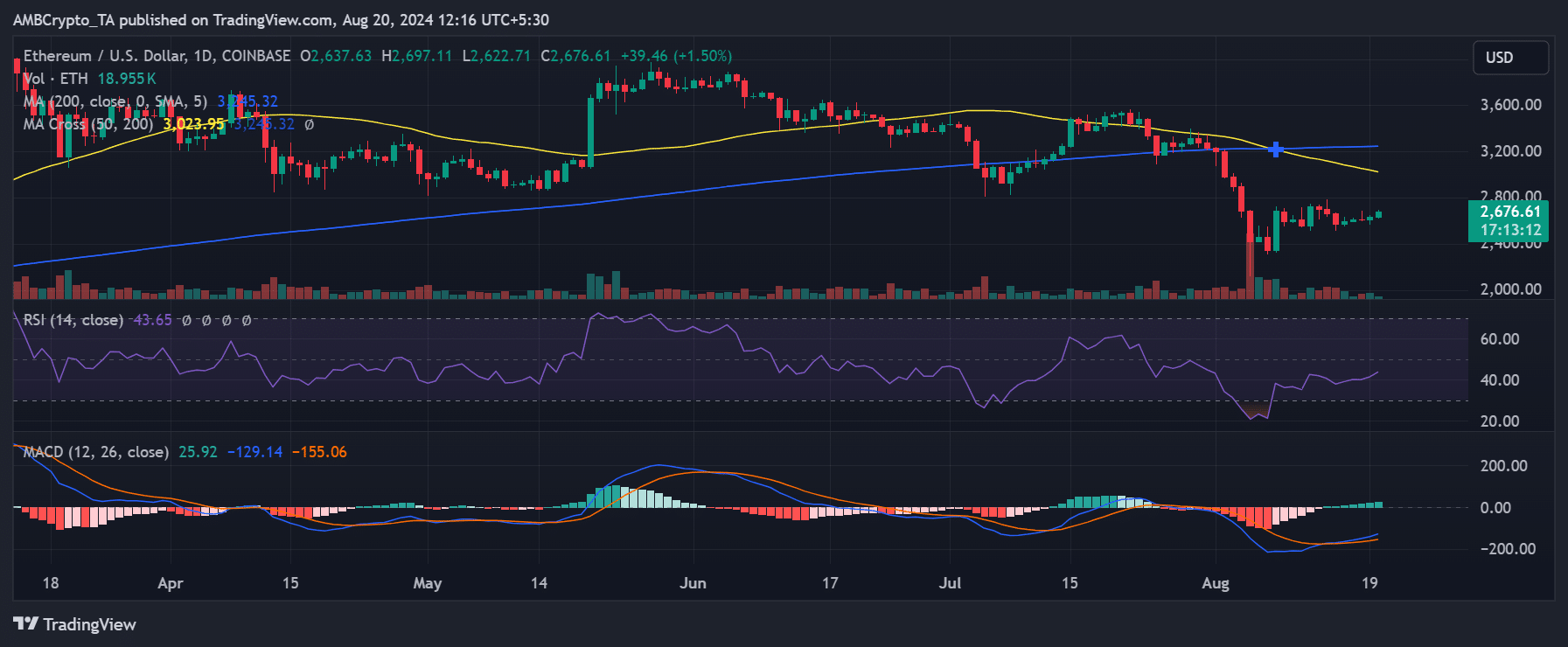Click the AMBCrypto_TA published header text

281,19
